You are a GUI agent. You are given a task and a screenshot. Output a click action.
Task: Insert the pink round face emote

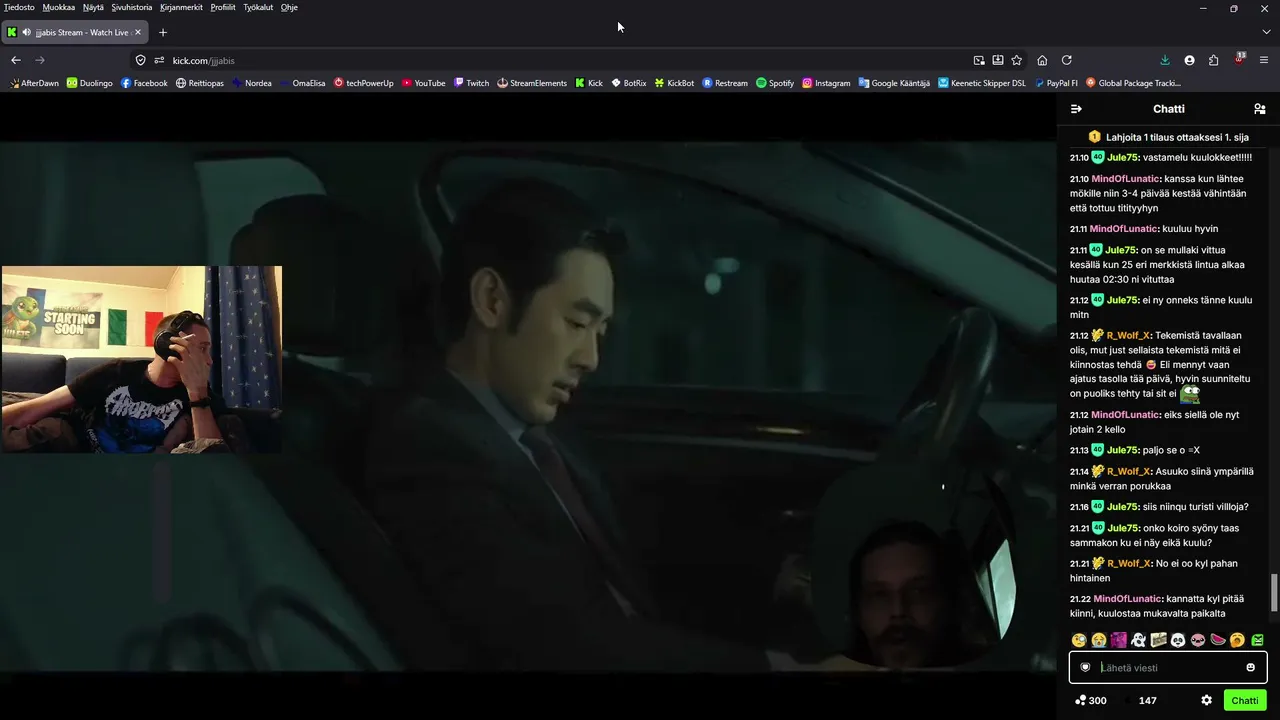(x=1198, y=640)
